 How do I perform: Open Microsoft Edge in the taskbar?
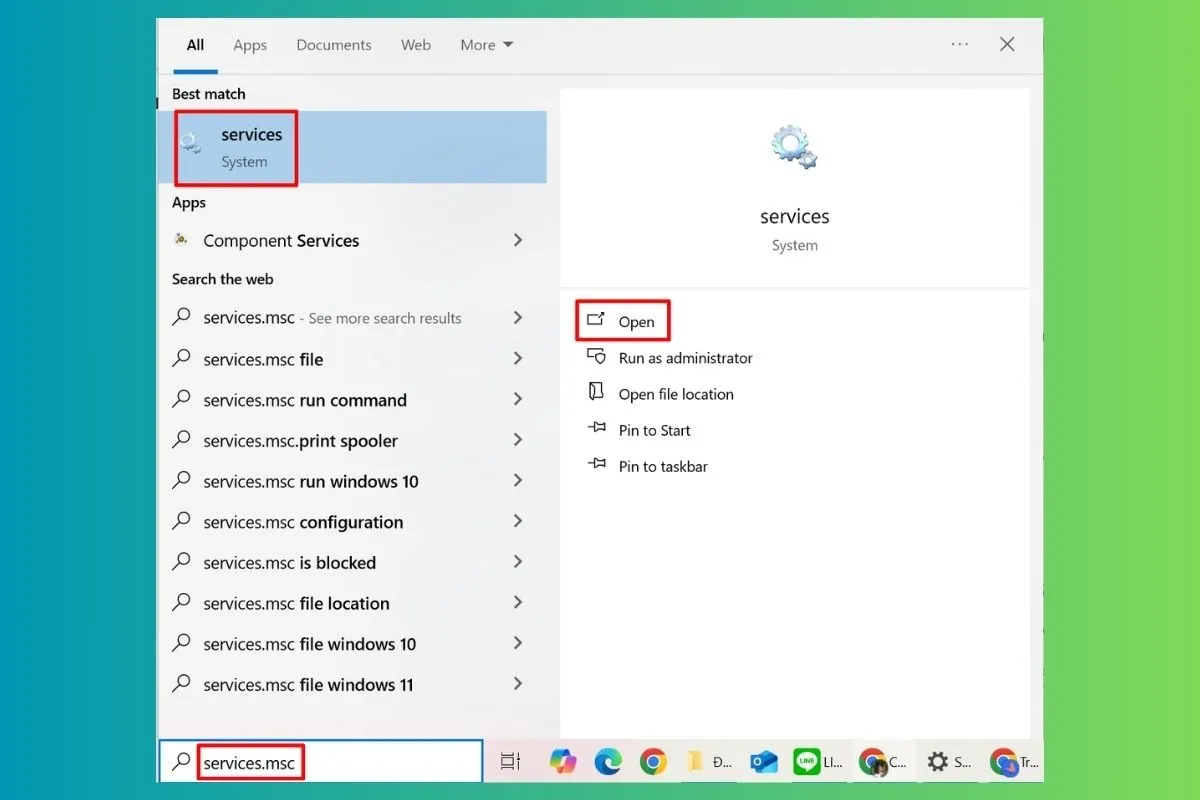pos(608,762)
